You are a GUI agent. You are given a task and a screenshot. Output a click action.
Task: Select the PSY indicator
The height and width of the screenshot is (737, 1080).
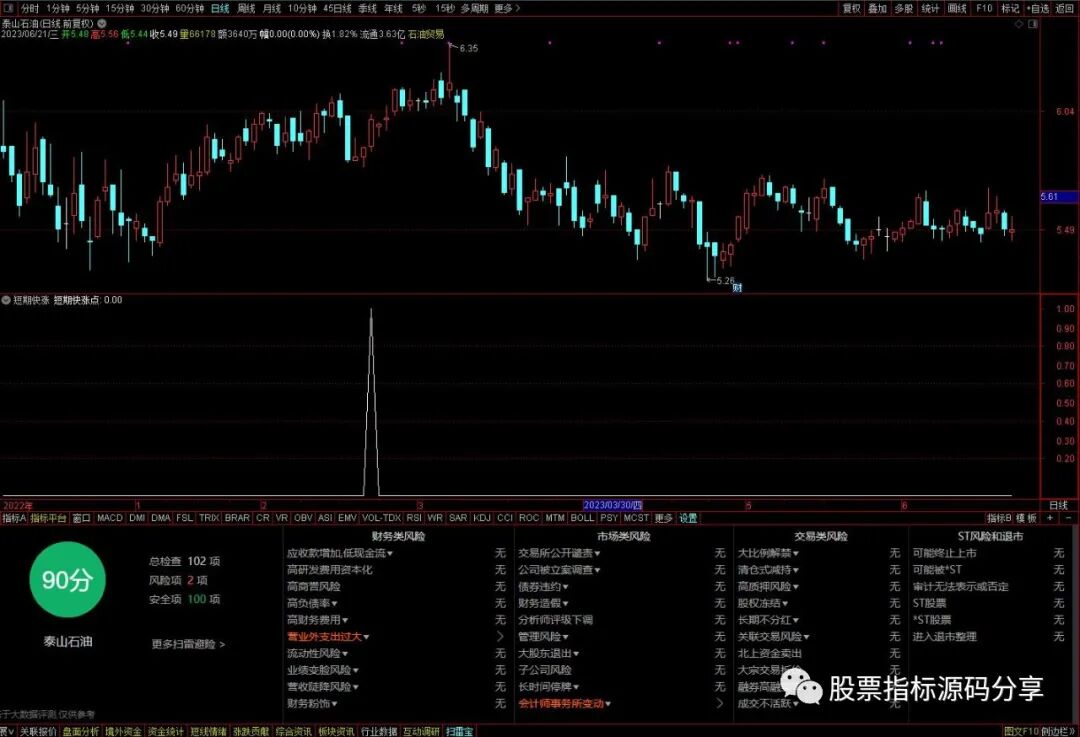[x=609, y=518]
